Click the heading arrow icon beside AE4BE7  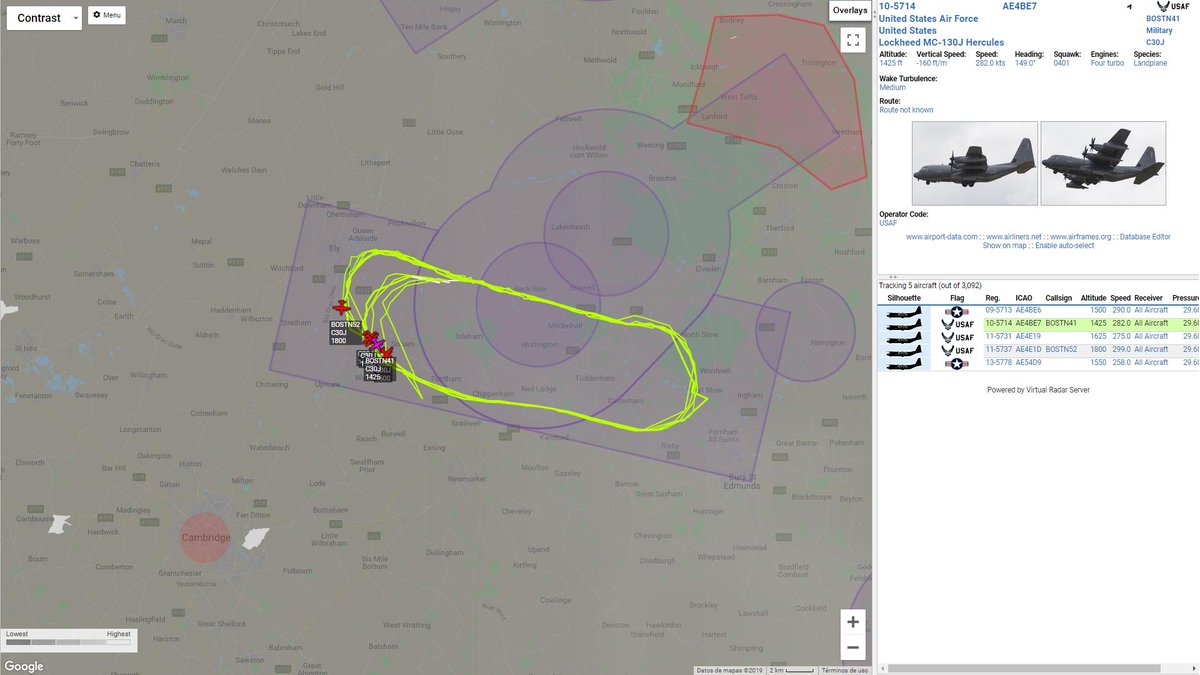click(x=1129, y=8)
